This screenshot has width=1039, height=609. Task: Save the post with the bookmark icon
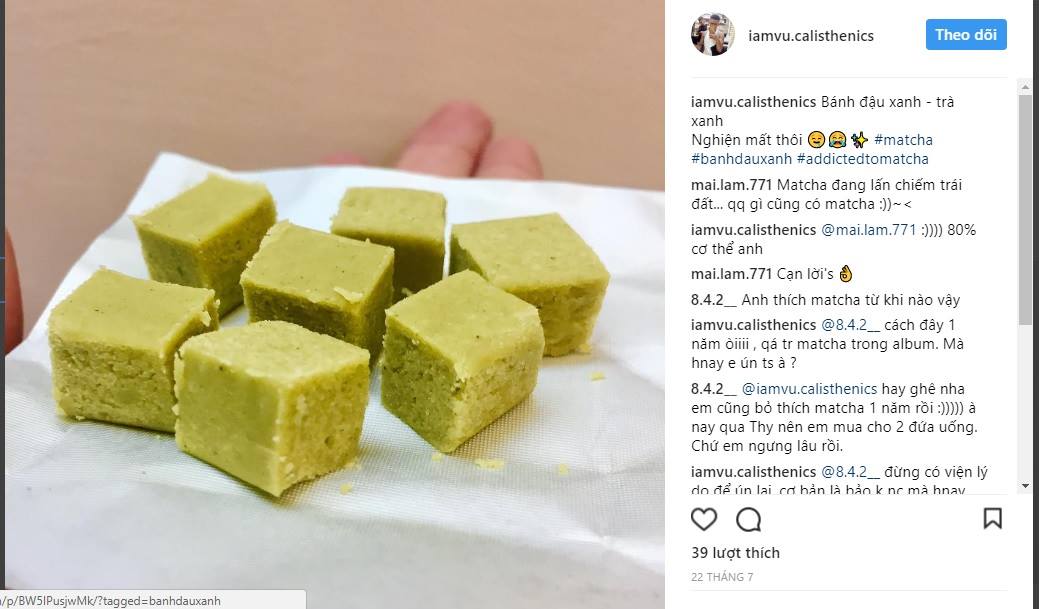993,518
